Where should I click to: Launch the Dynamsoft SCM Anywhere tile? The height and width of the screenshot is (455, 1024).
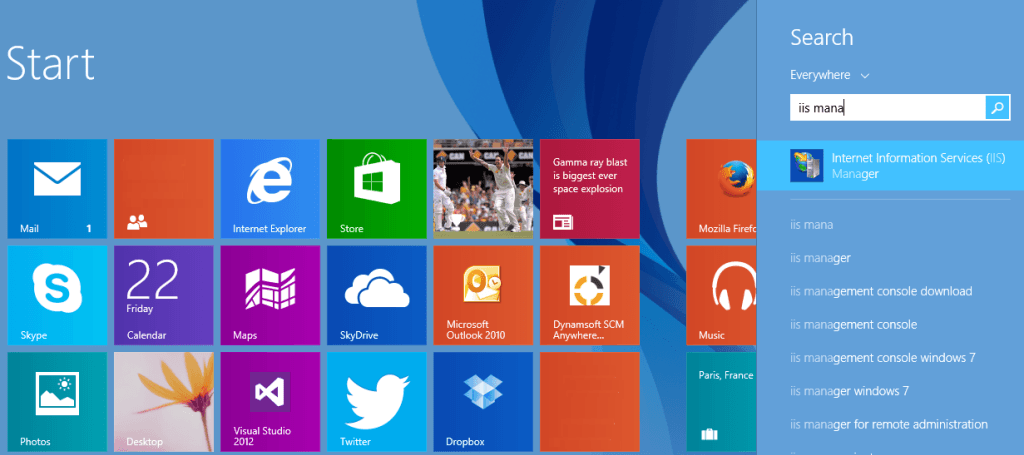click(x=590, y=295)
